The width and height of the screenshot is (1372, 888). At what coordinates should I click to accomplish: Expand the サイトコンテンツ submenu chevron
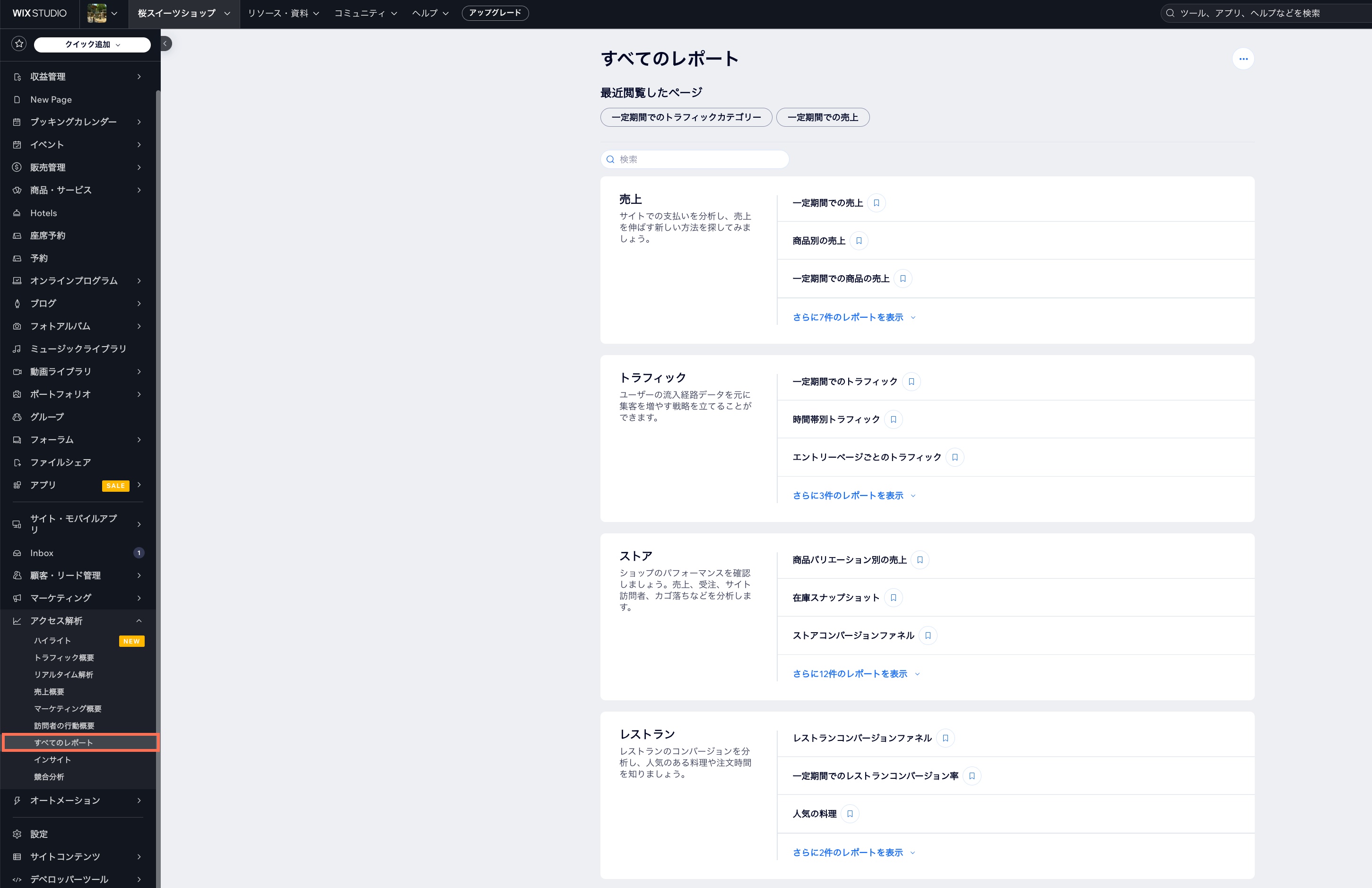(139, 857)
